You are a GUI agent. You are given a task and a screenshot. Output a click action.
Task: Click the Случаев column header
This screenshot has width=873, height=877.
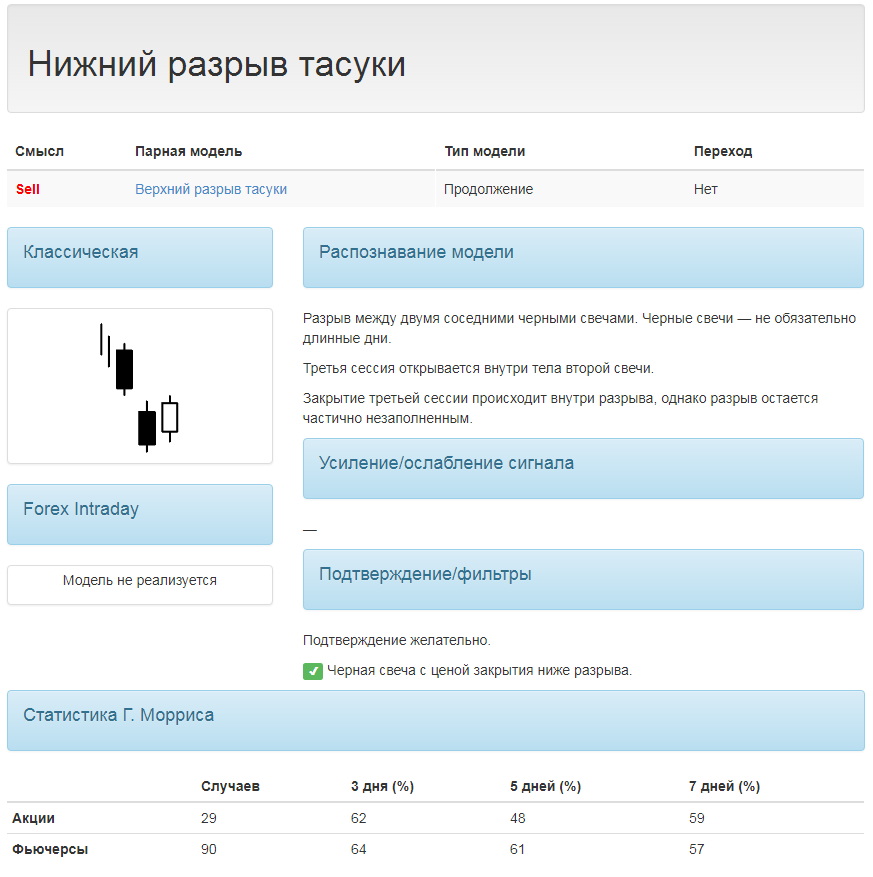230,786
